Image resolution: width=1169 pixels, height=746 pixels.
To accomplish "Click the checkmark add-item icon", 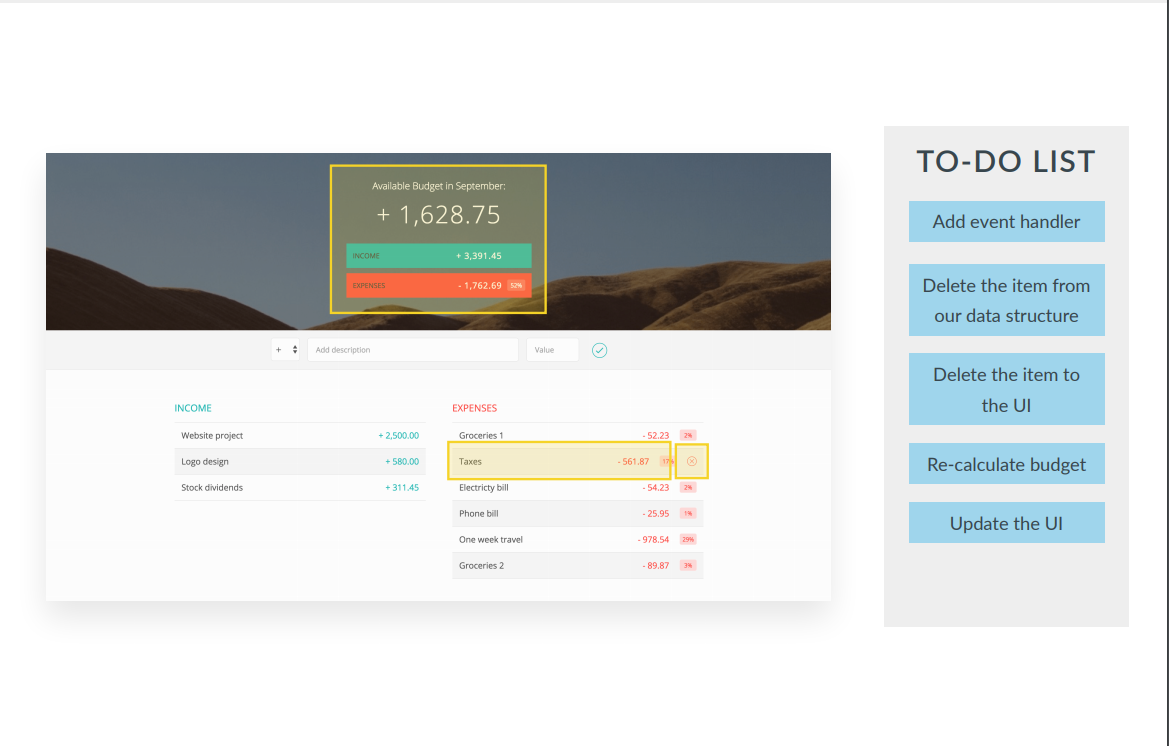I will point(599,350).
